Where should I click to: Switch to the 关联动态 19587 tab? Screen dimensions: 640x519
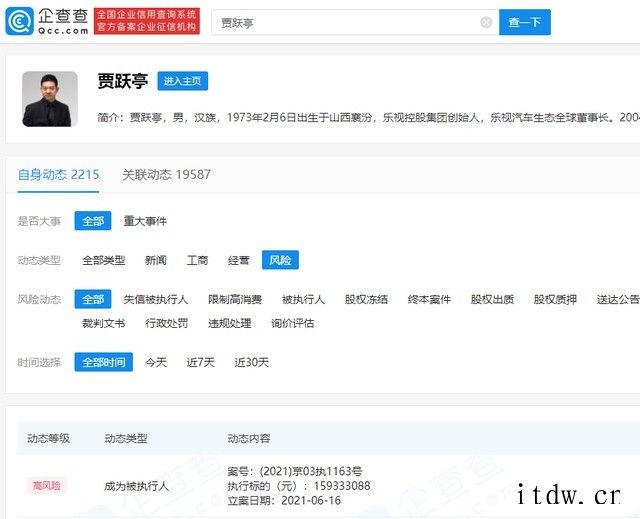point(166,175)
